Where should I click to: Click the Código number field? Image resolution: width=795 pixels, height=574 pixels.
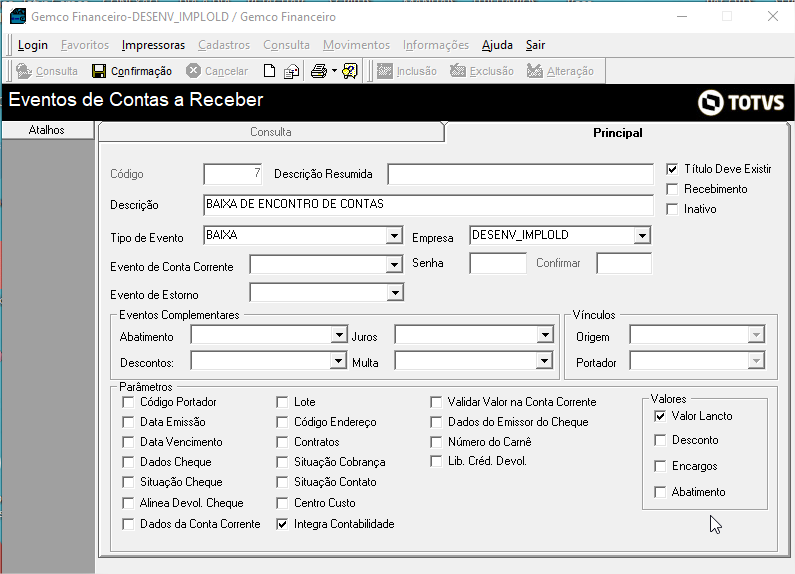pyautogui.click(x=233, y=174)
